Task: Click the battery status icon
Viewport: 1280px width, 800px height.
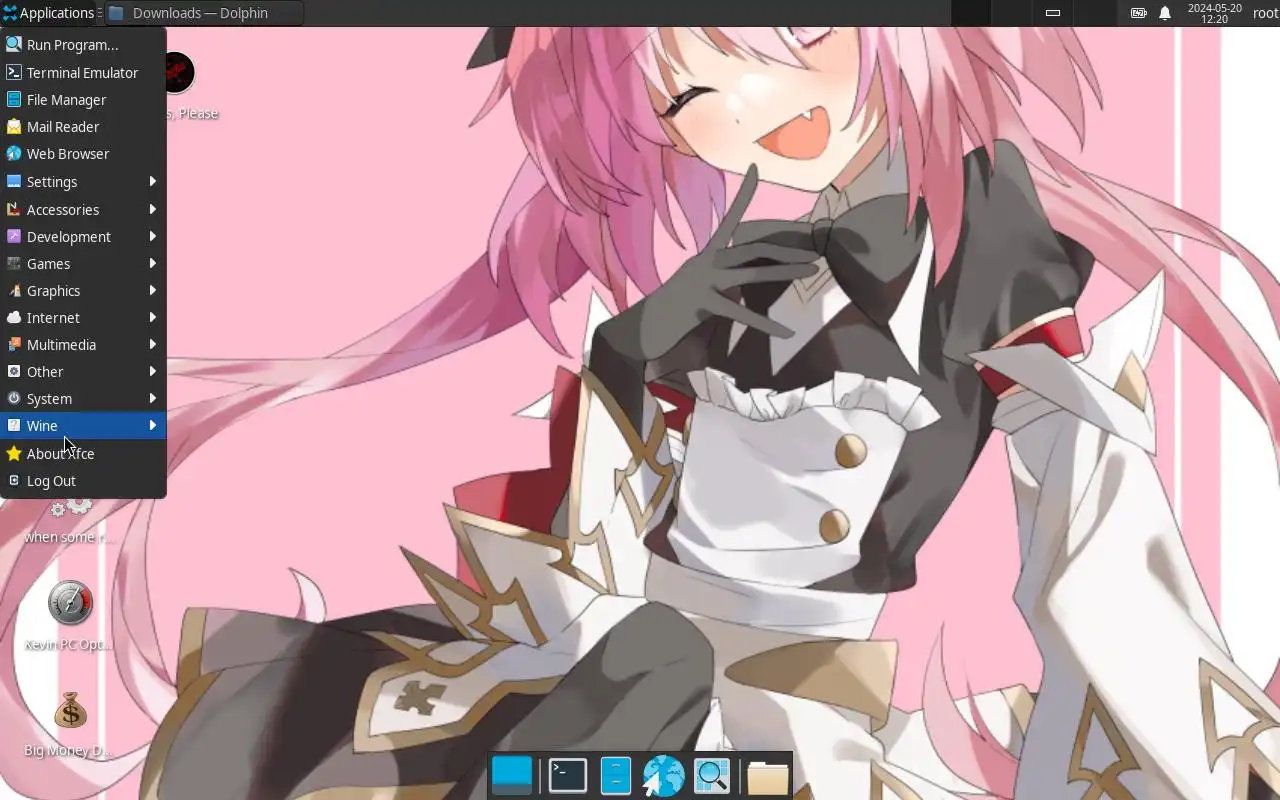Action: (x=1138, y=13)
